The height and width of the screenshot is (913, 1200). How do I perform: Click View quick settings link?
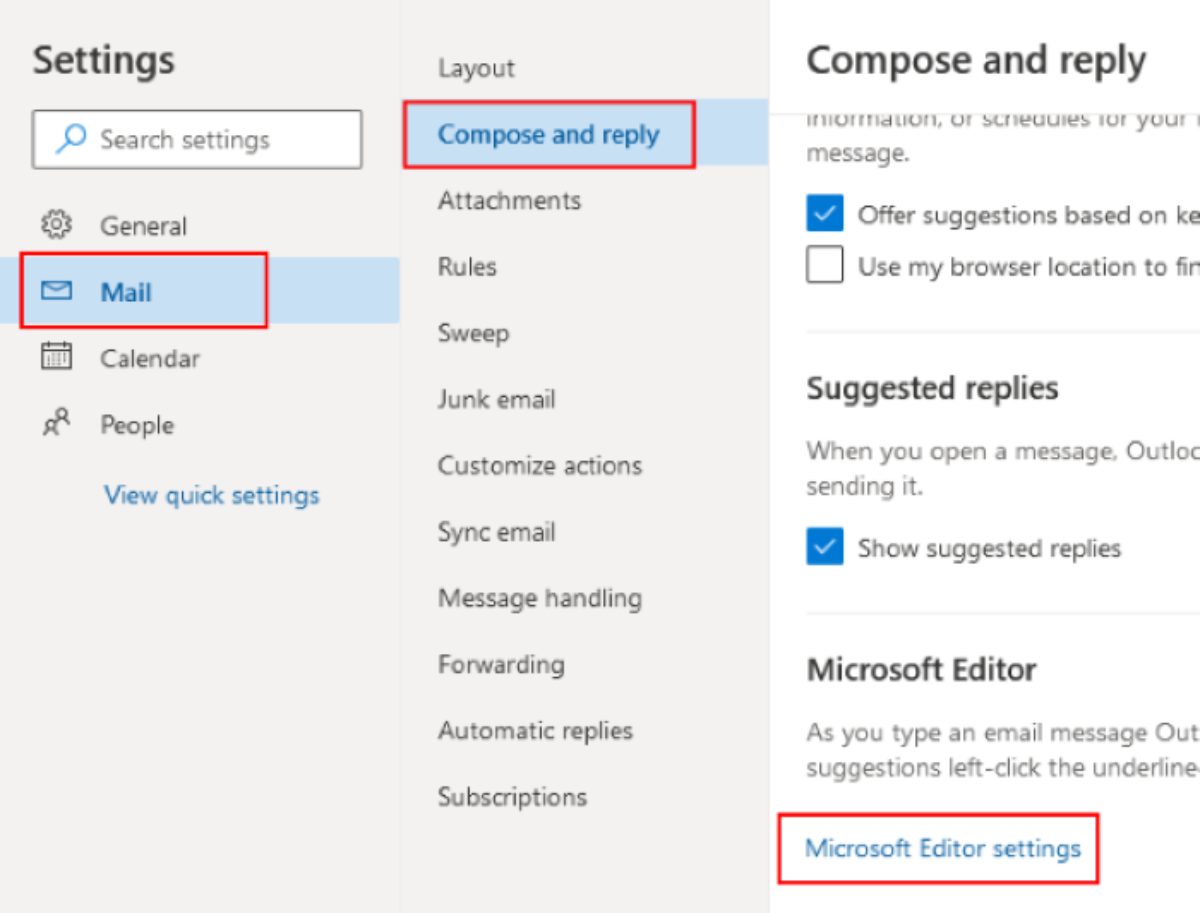click(212, 494)
